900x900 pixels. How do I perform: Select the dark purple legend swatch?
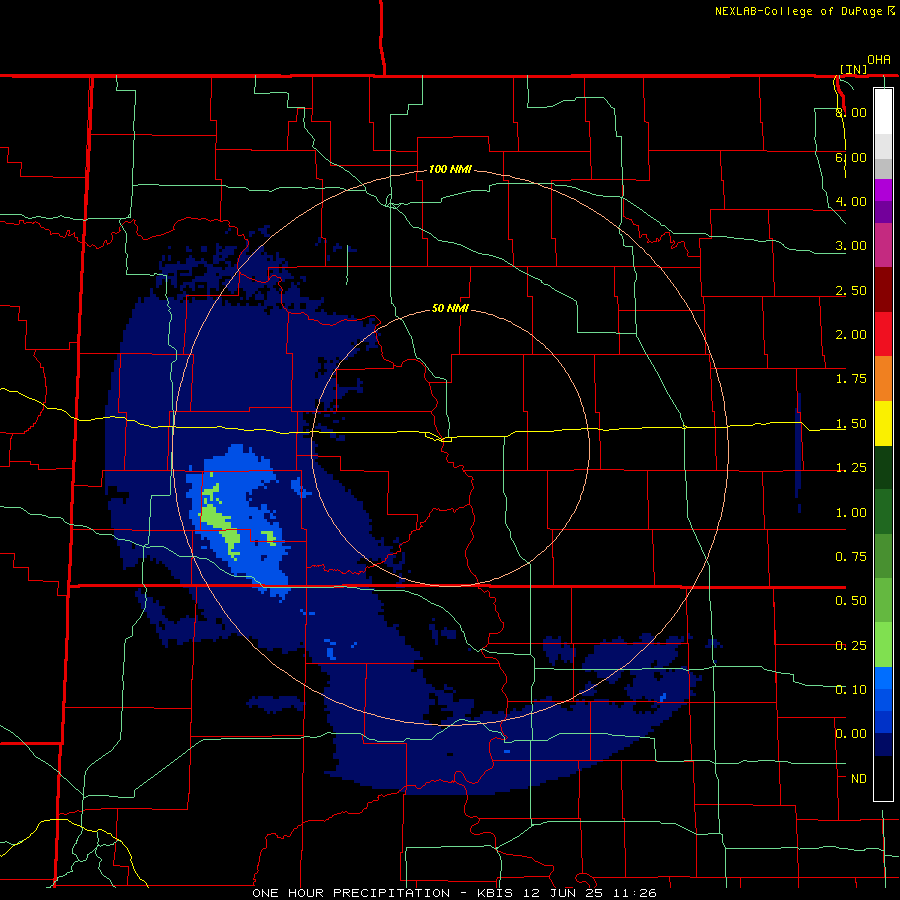(x=883, y=212)
